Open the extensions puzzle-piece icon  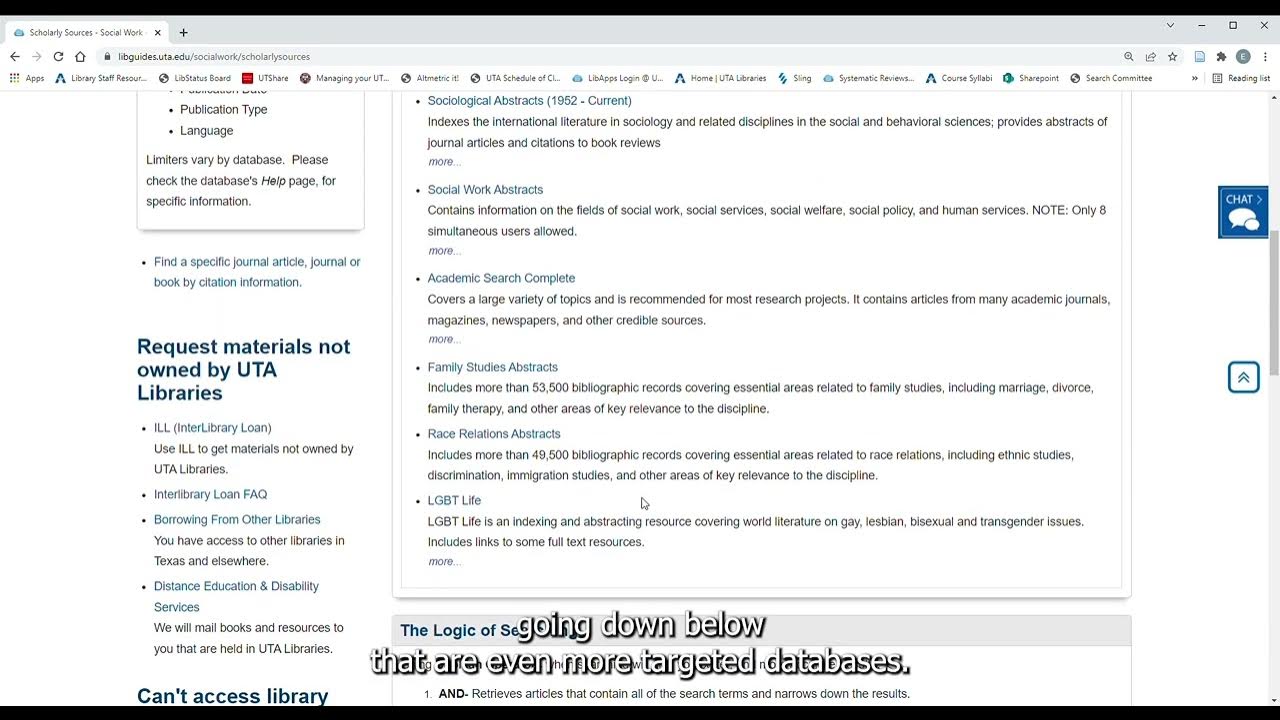click(1221, 57)
